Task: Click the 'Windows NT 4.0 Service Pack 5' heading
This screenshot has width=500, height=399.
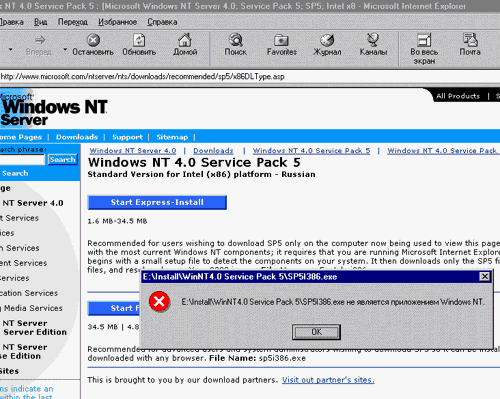Action: click(194, 163)
